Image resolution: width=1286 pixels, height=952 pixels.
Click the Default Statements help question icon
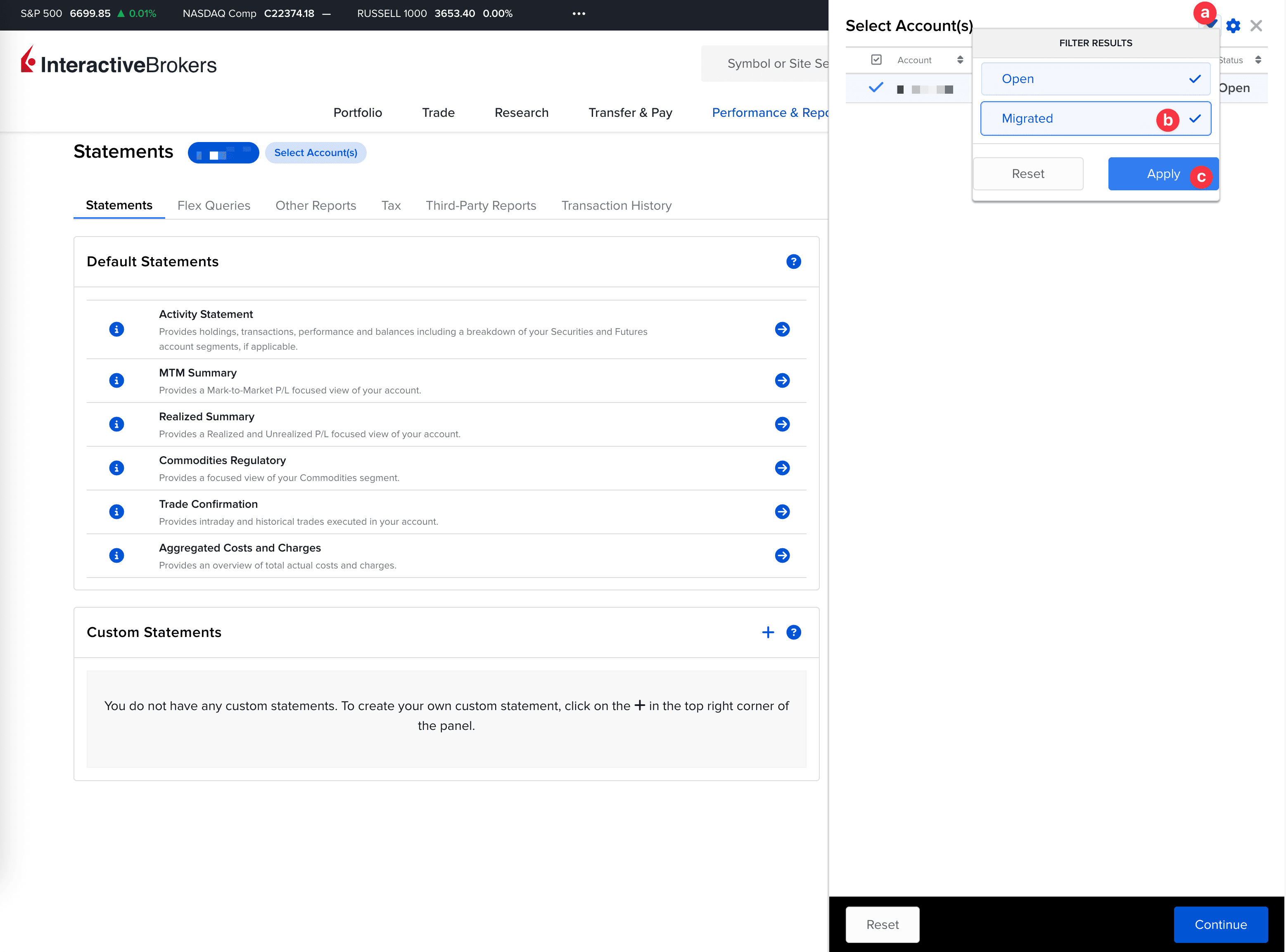coord(793,262)
